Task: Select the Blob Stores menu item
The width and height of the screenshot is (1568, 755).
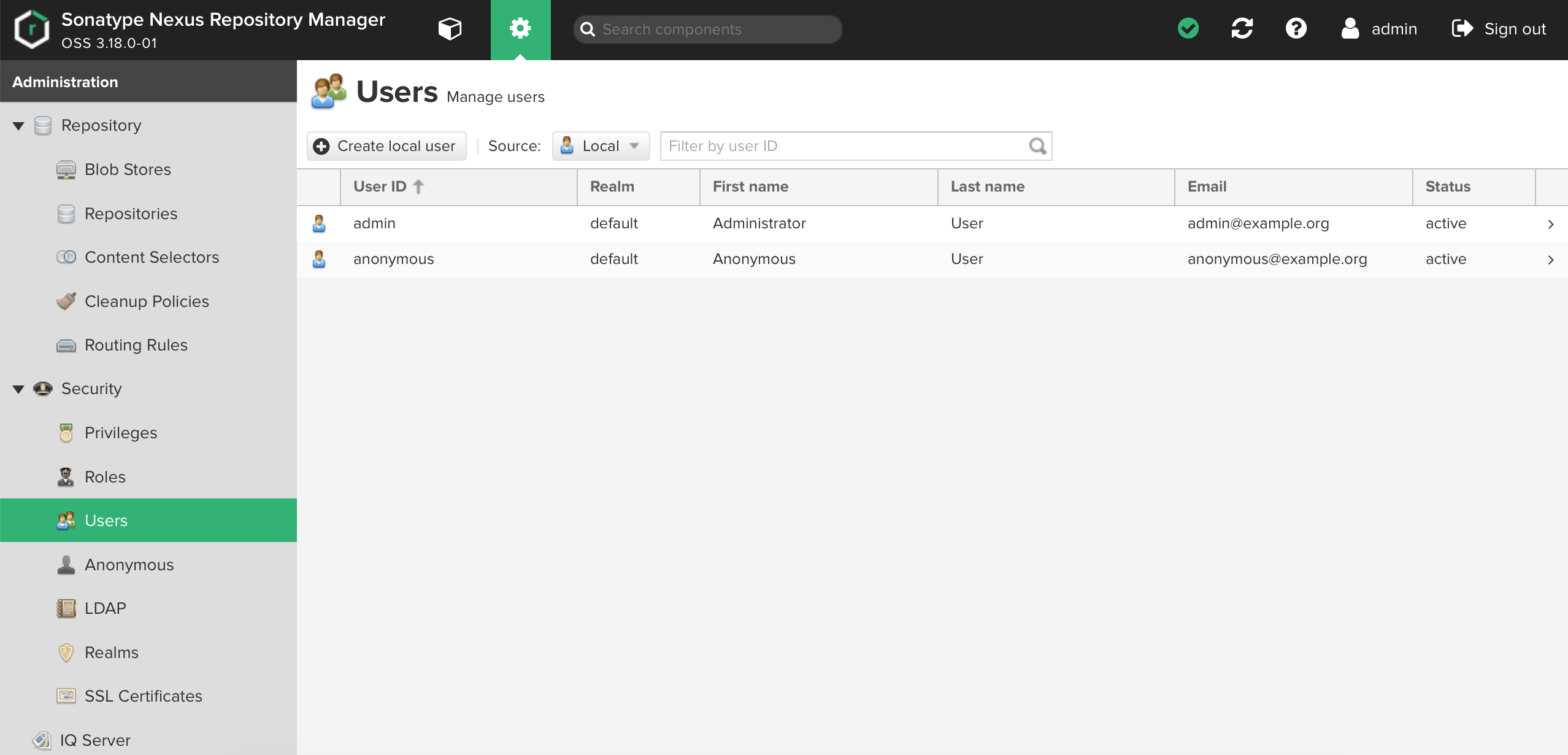Action: (x=127, y=169)
